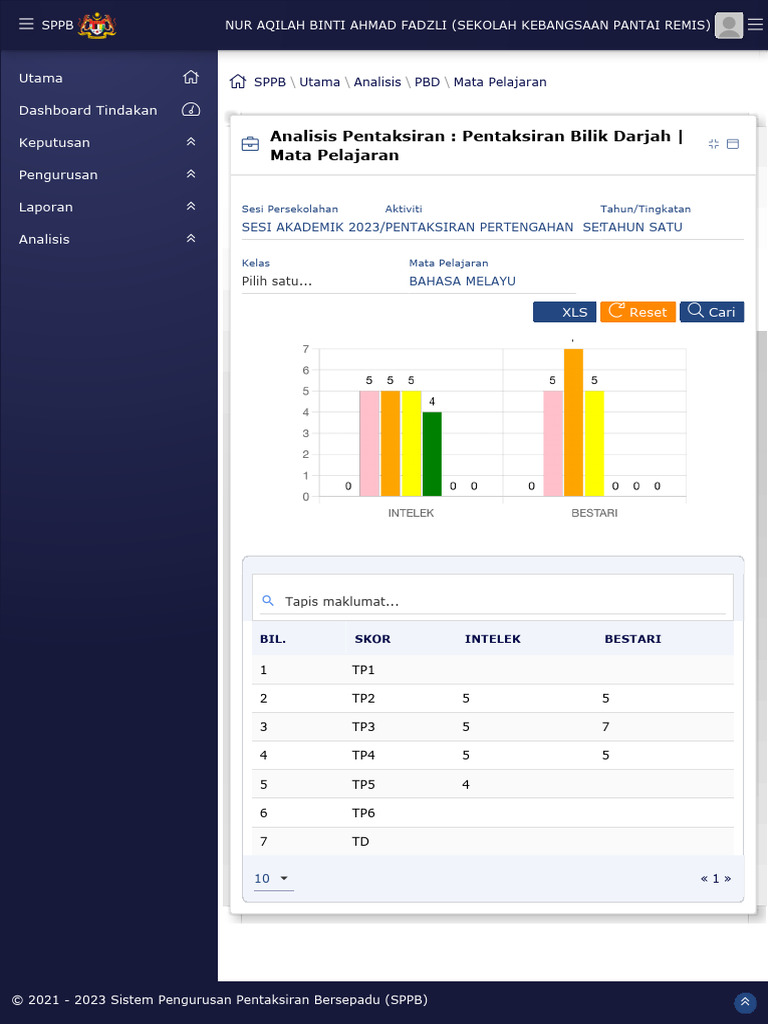Open the user profile avatar
The height and width of the screenshot is (1024, 768).
pos(730,26)
